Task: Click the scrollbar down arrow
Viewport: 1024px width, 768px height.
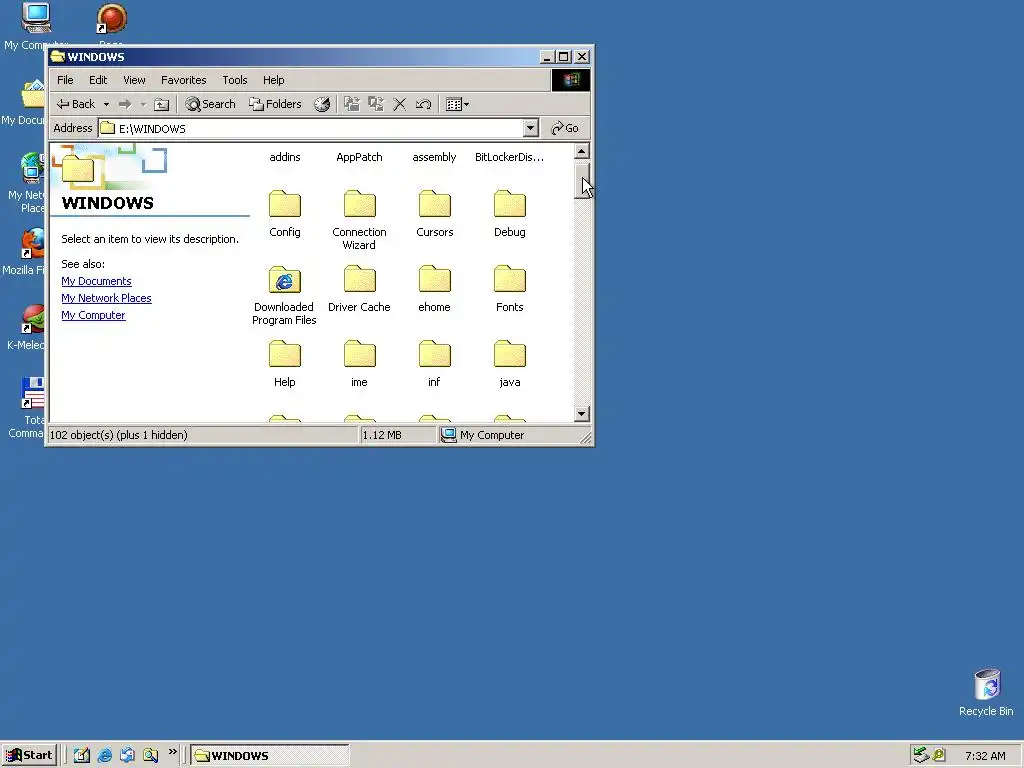Action: coord(581,414)
